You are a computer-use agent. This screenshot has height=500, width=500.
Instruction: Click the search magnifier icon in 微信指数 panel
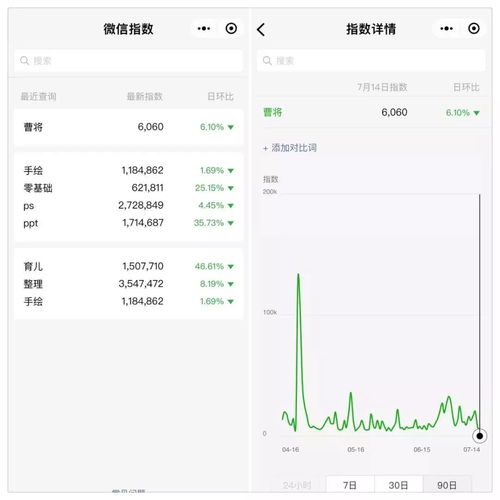tap(24, 60)
